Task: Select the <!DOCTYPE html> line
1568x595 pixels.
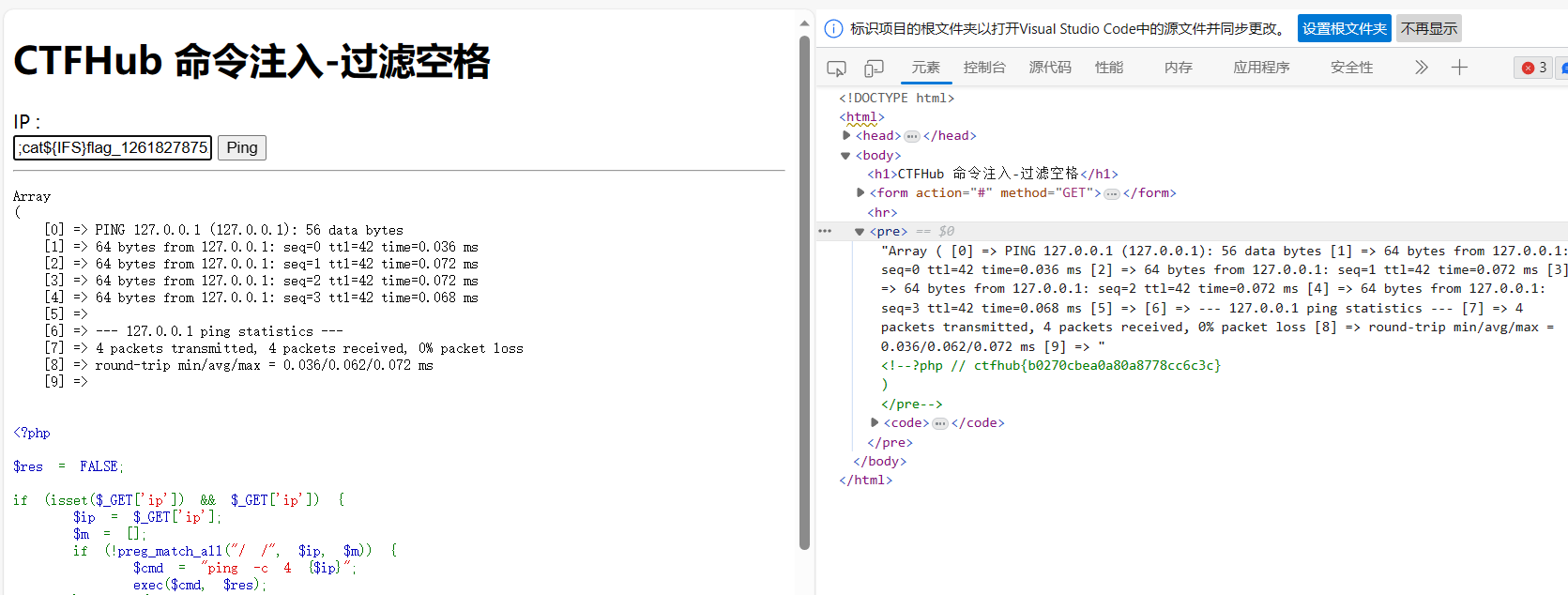Action: pyautogui.click(x=896, y=98)
